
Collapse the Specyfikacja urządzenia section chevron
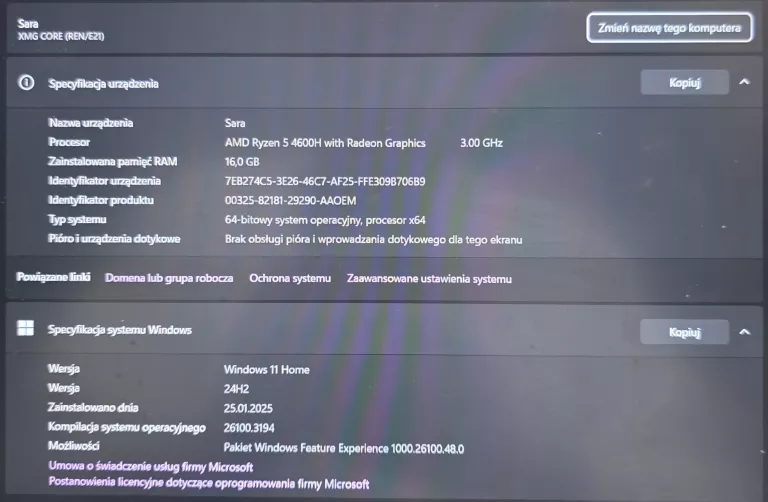[744, 82]
